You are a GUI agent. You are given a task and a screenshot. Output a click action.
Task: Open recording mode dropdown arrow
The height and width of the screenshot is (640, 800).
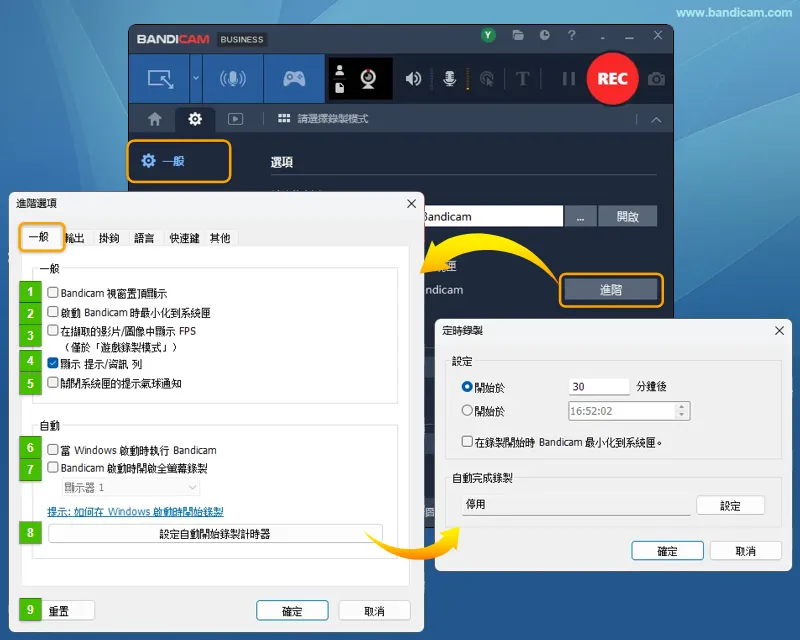(x=196, y=79)
